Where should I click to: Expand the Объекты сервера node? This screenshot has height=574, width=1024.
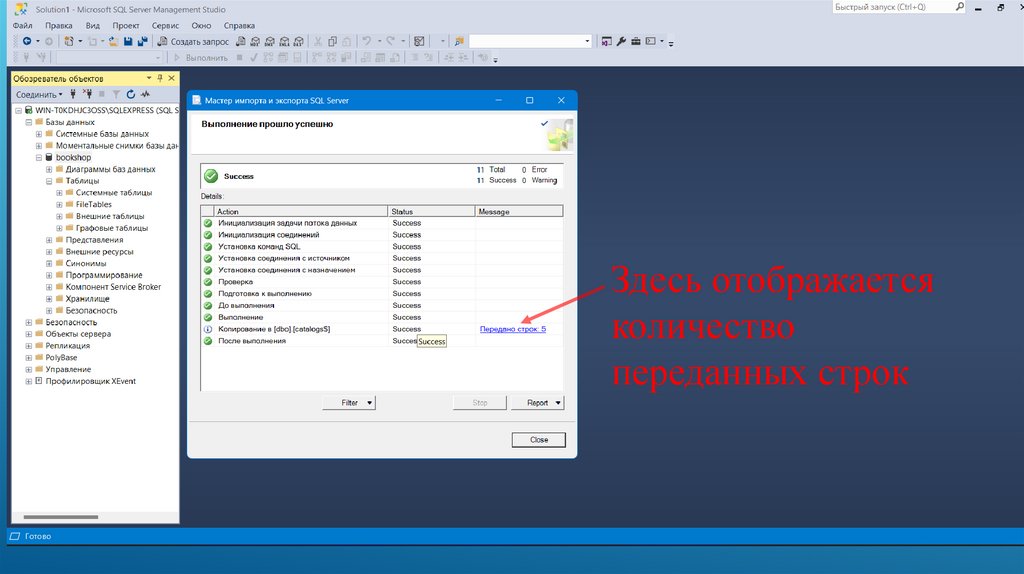(x=29, y=334)
